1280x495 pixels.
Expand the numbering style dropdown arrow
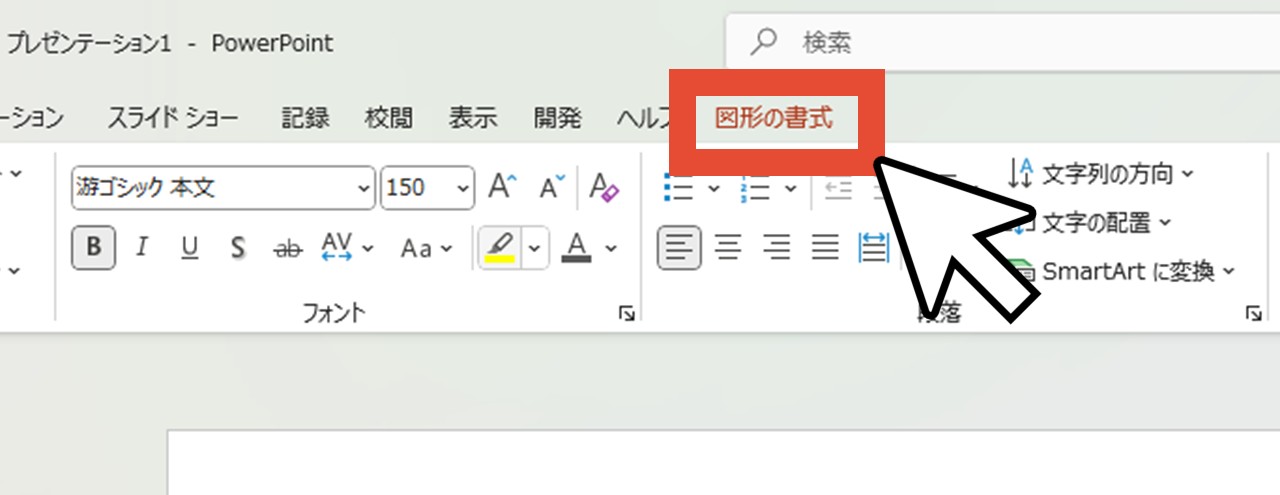click(789, 187)
